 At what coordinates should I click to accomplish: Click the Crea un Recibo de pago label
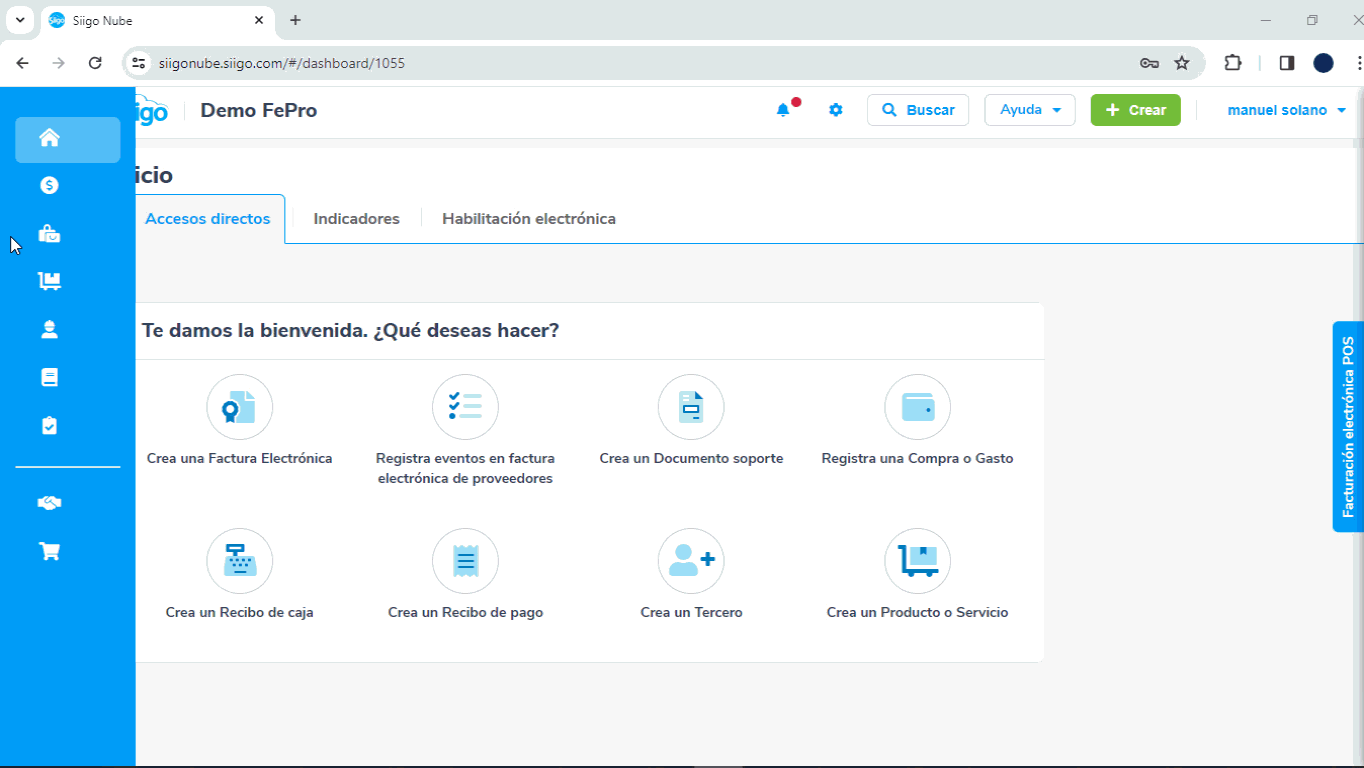click(x=465, y=613)
